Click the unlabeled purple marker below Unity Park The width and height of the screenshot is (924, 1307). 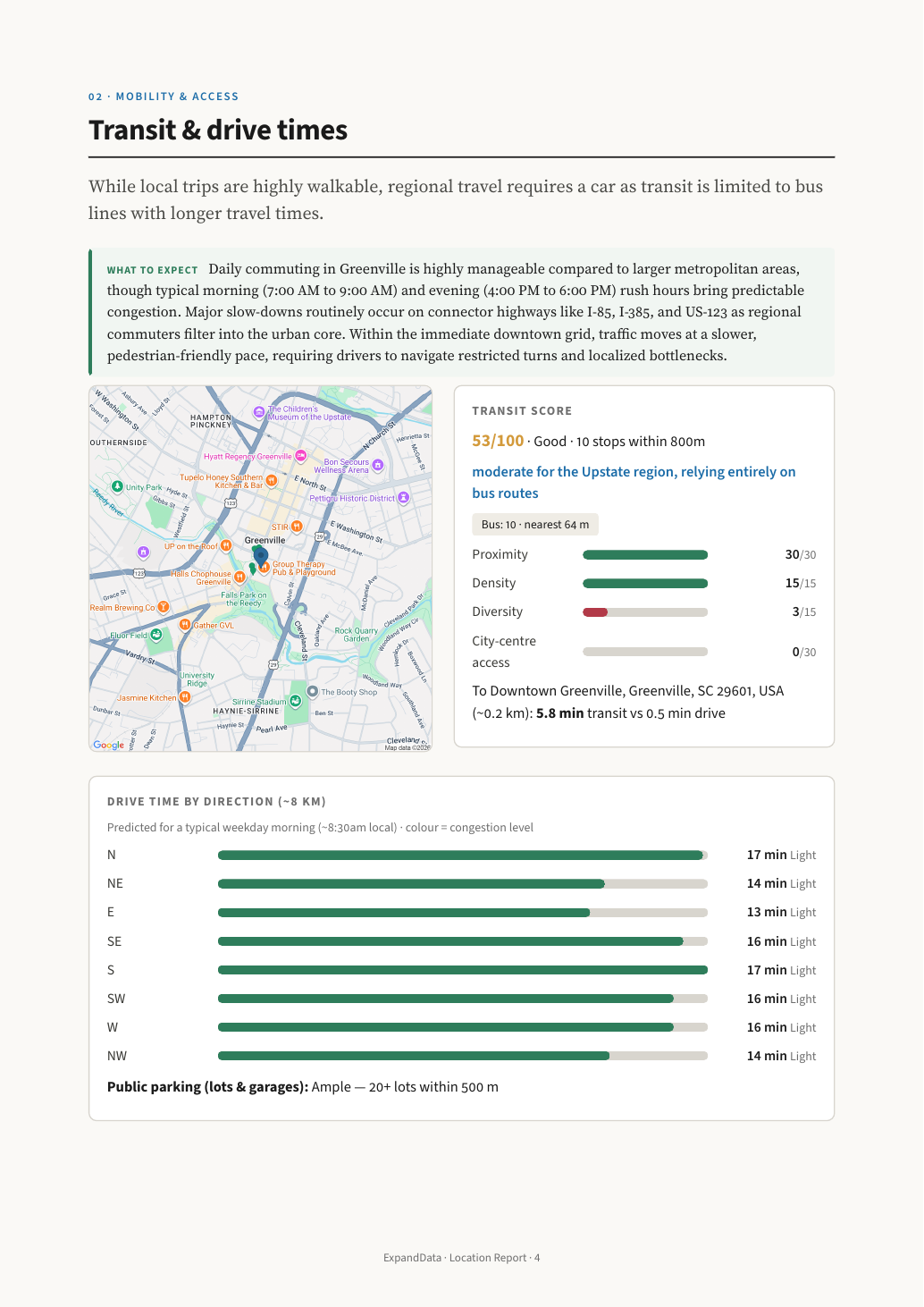[x=143, y=552]
